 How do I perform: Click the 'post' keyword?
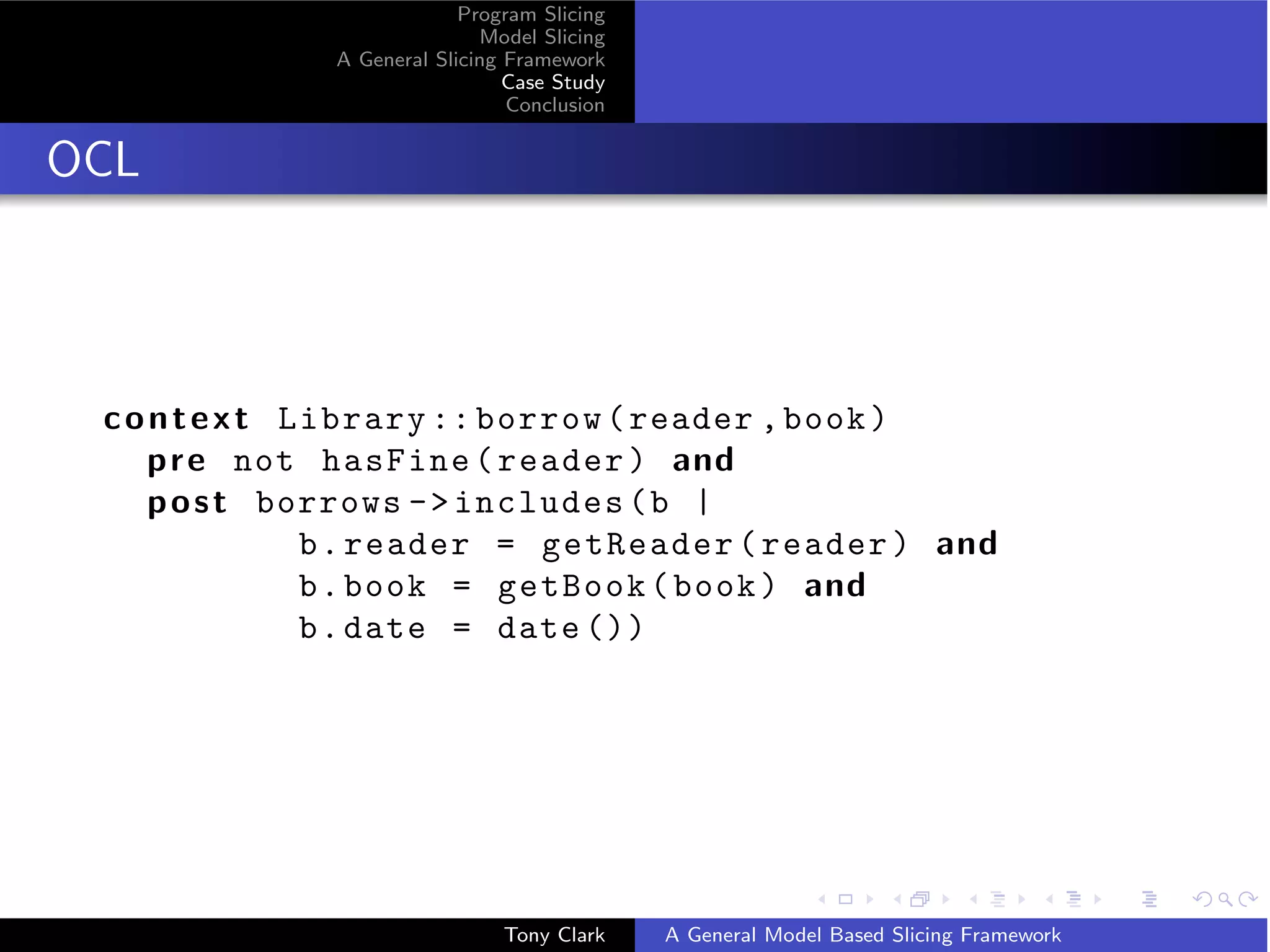[187, 503]
